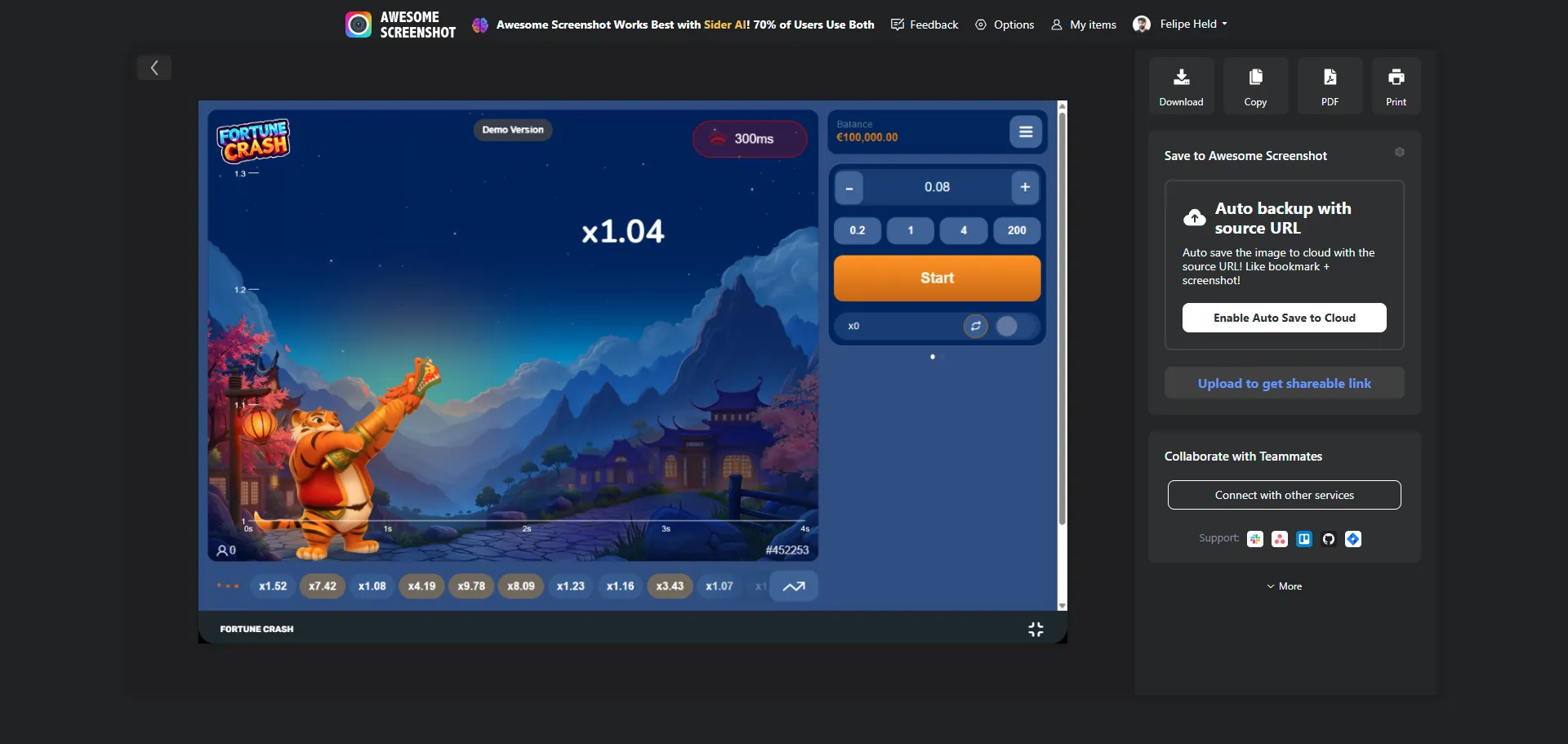Screen dimensions: 1568x744
Task: Click the x1.16 history chip
Action: [620, 586]
